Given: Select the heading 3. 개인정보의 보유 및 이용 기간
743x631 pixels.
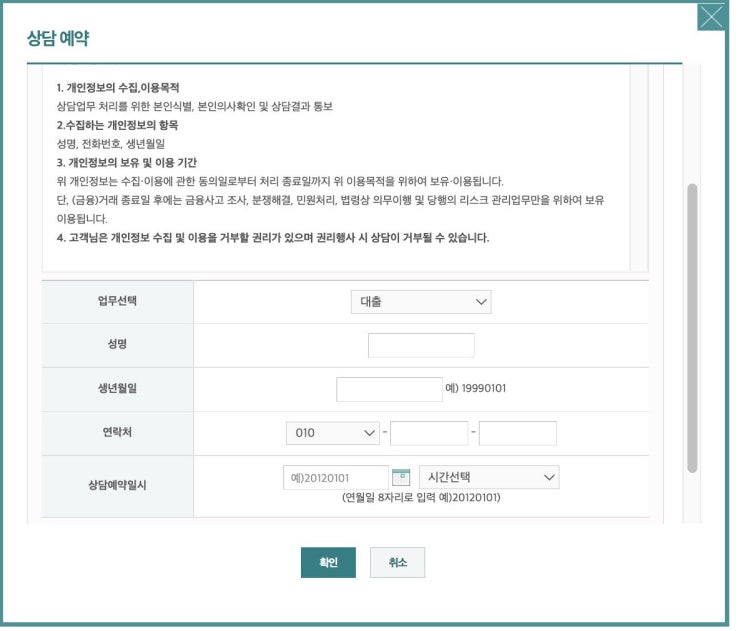Looking at the screenshot, I should [x=128, y=164].
